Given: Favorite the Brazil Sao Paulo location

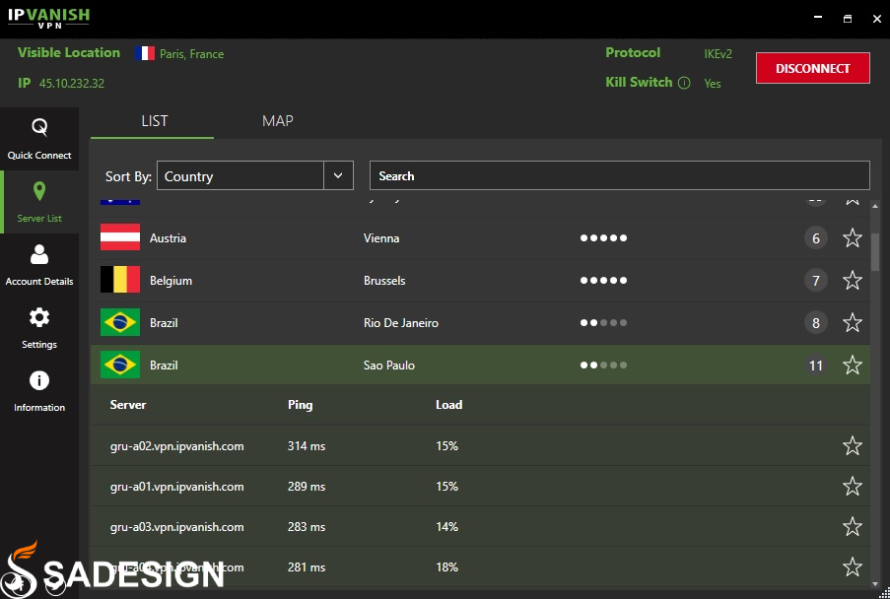Looking at the screenshot, I should [x=852, y=365].
